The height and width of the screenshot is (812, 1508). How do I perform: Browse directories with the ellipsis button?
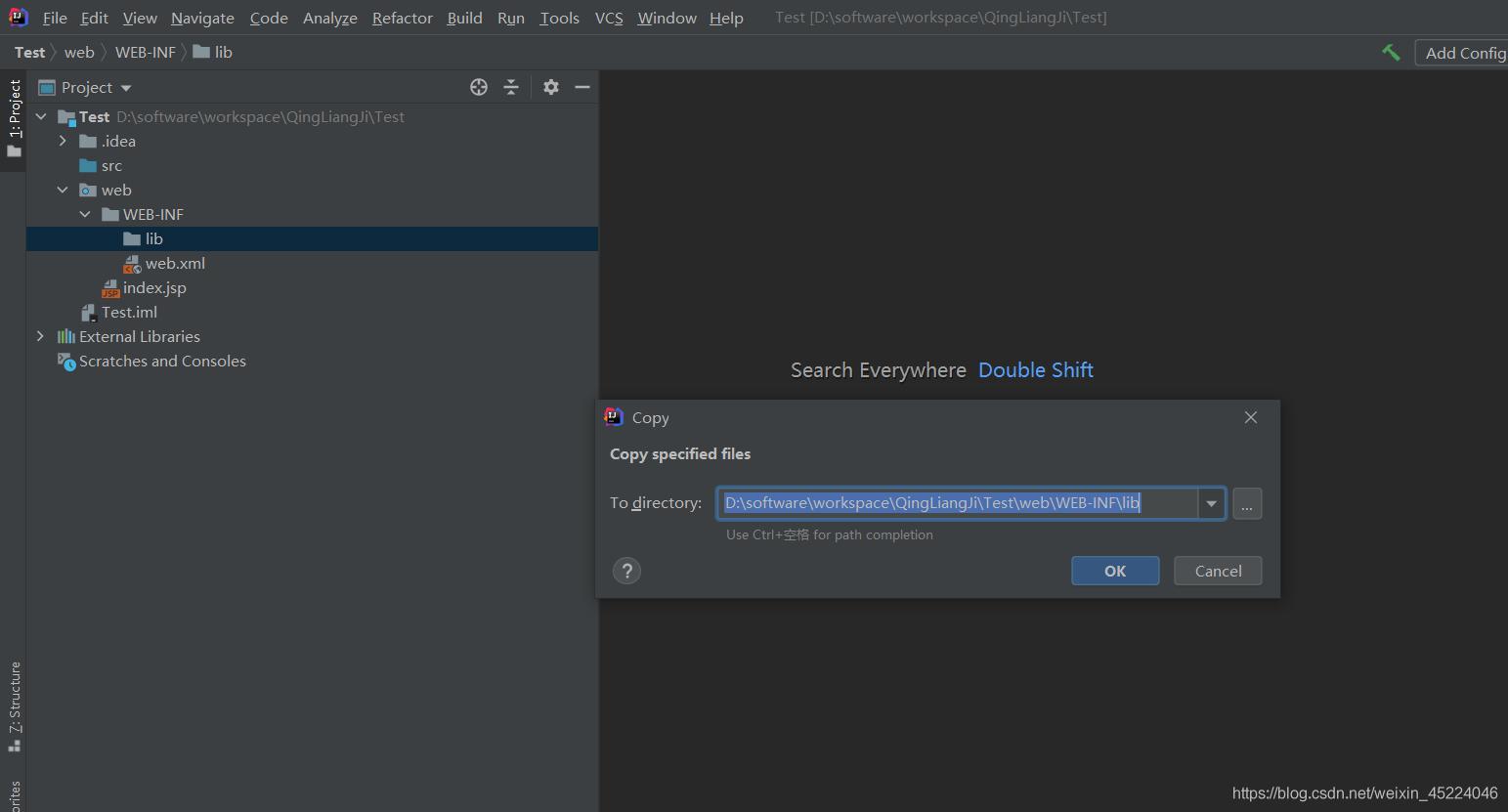click(x=1247, y=503)
